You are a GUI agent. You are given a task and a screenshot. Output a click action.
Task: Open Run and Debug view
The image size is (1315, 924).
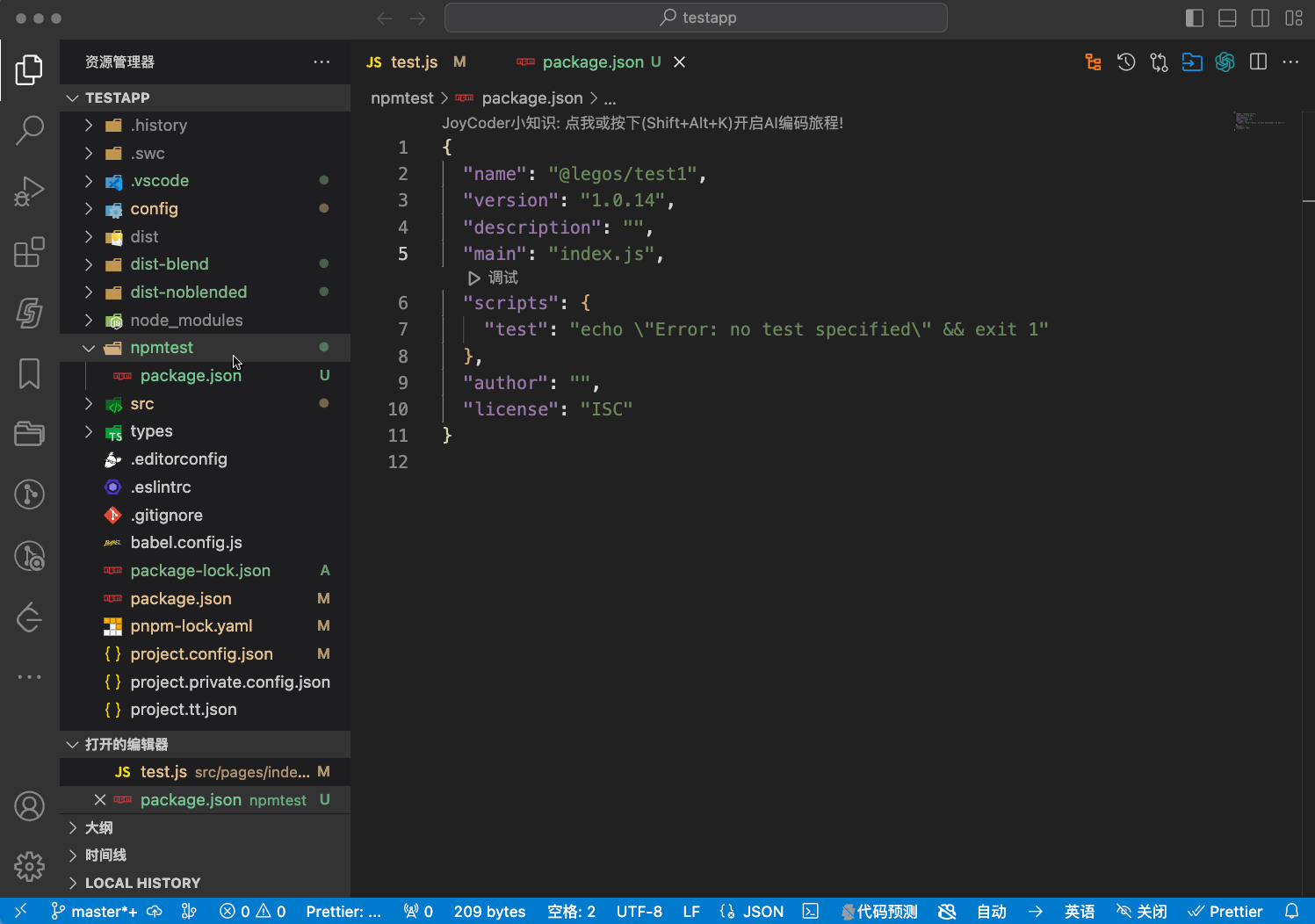[x=29, y=191]
